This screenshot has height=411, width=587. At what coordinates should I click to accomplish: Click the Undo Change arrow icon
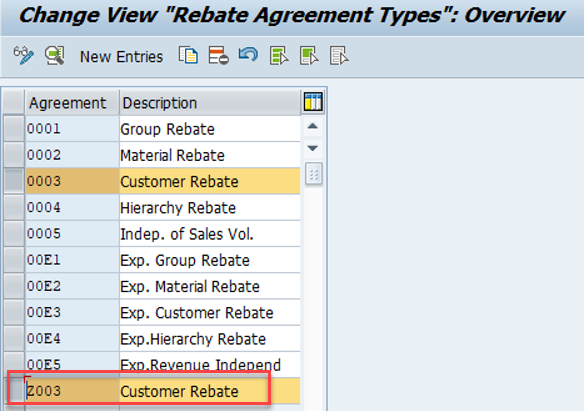[248, 55]
